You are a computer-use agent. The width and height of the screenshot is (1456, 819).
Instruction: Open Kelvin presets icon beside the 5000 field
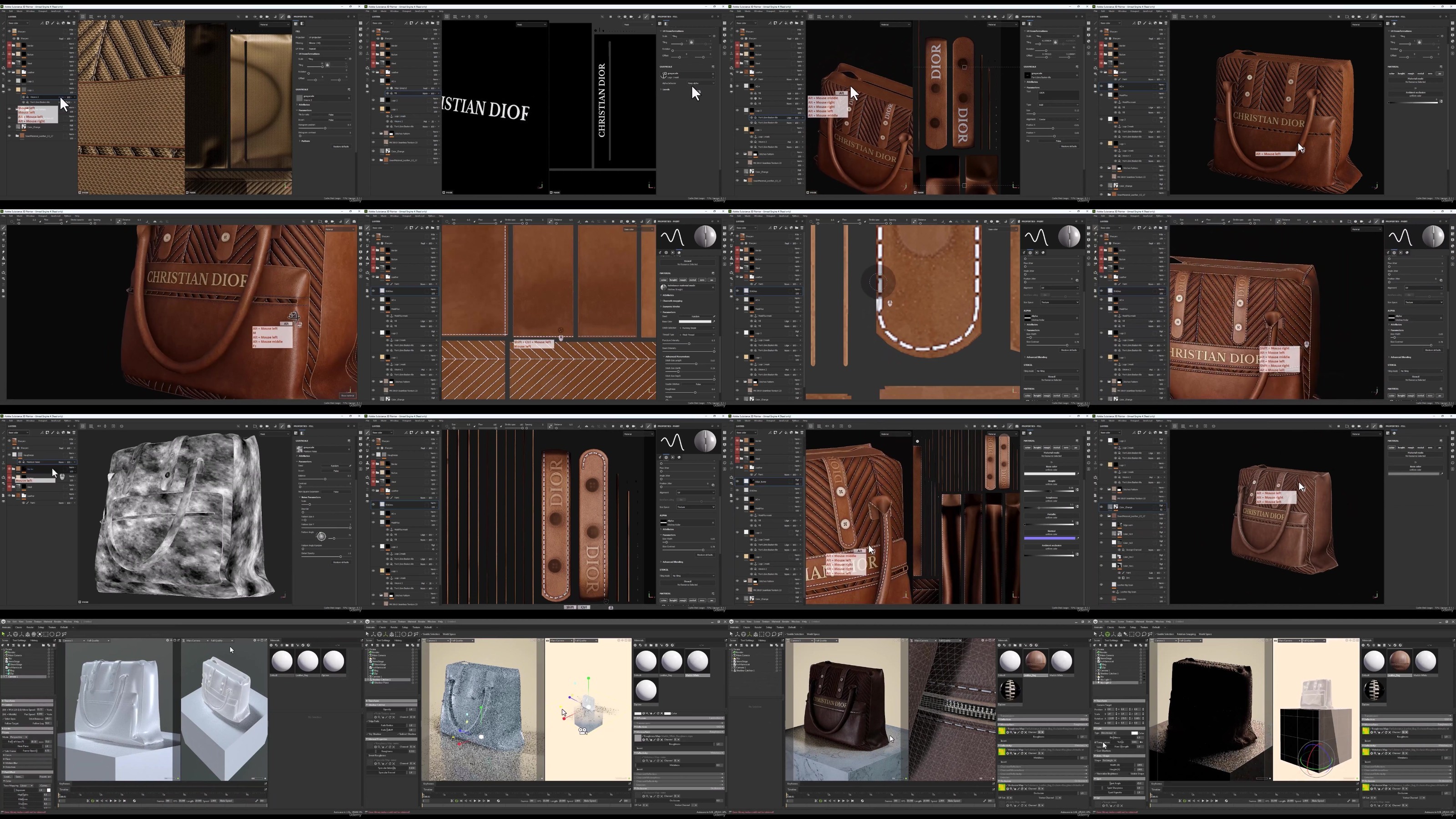[x=1141, y=743]
